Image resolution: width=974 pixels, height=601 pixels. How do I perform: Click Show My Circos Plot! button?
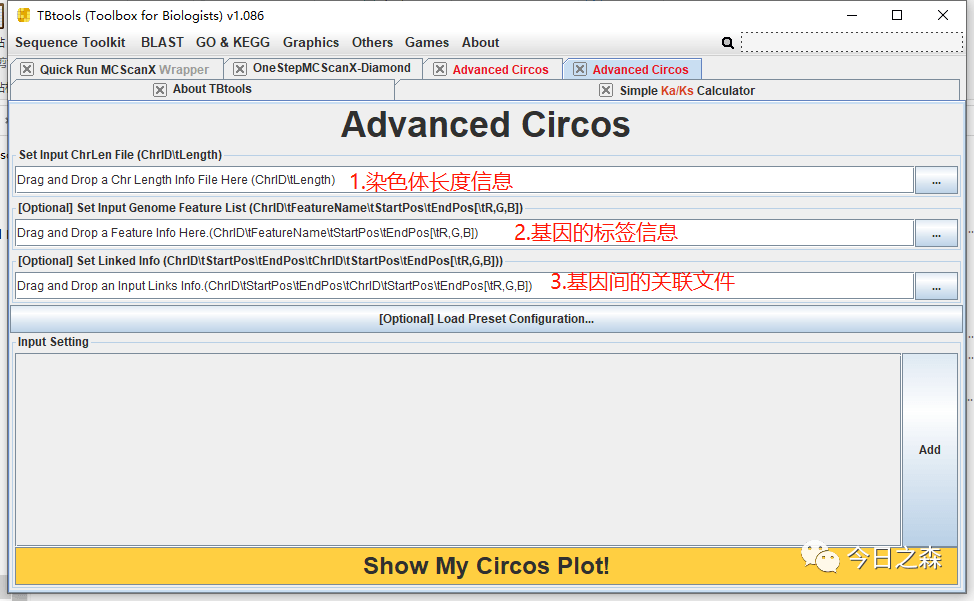click(x=486, y=566)
